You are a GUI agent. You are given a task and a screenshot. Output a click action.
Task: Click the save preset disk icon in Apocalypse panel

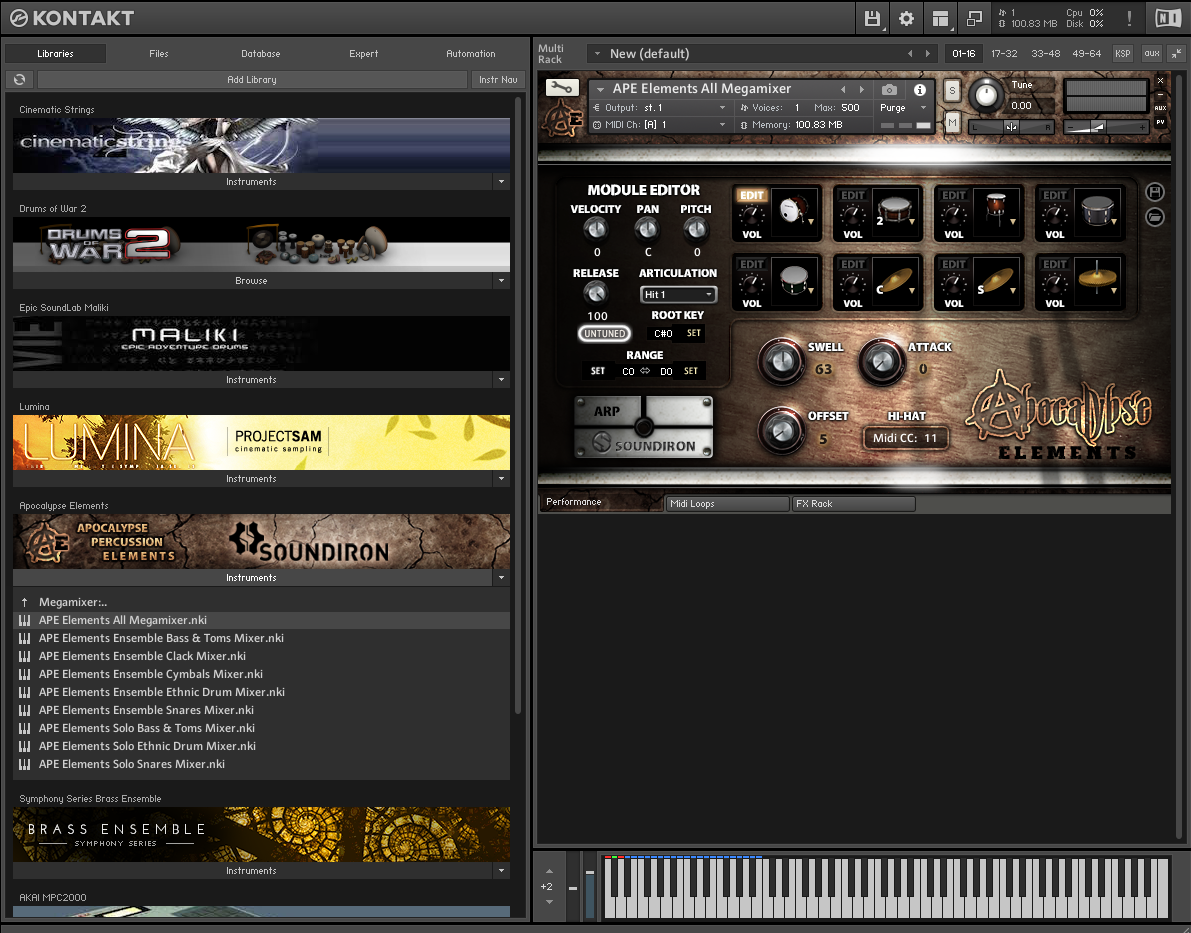pos(1155,192)
